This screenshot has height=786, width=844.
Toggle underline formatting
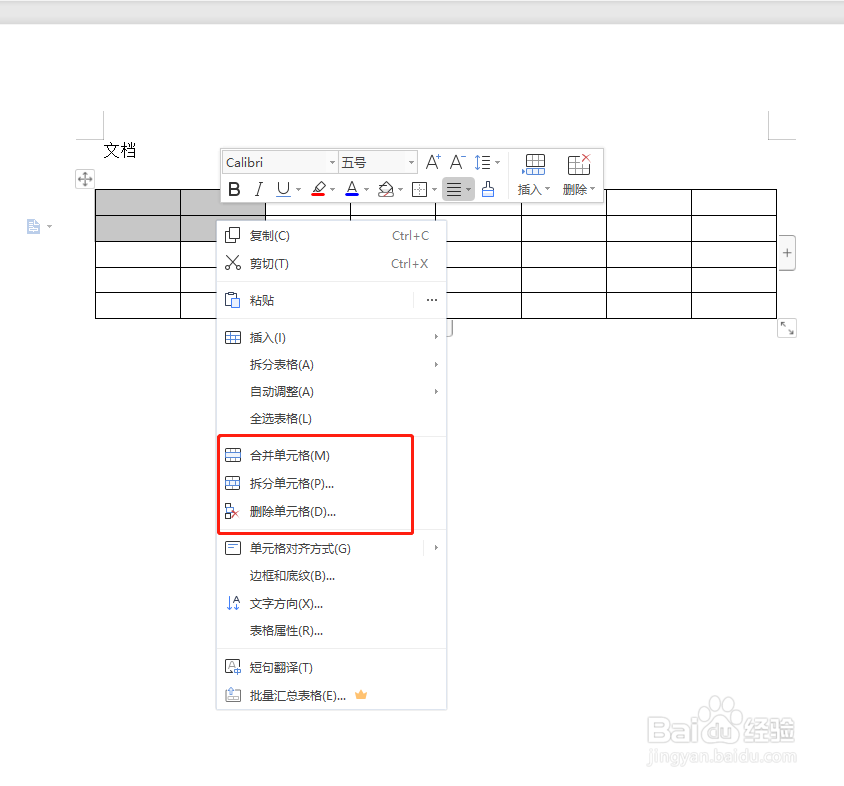(284, 189)
